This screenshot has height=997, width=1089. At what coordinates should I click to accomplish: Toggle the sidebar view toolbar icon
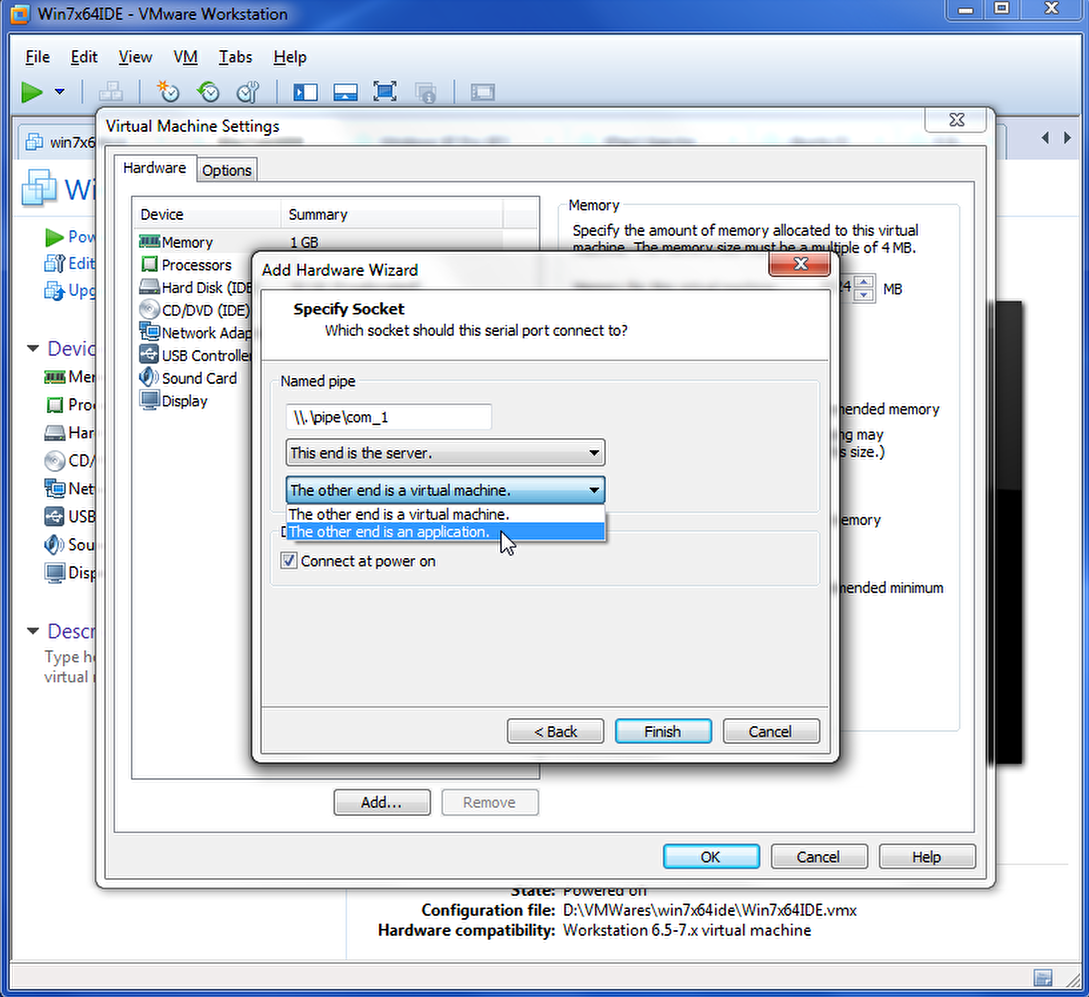point(305,92)
